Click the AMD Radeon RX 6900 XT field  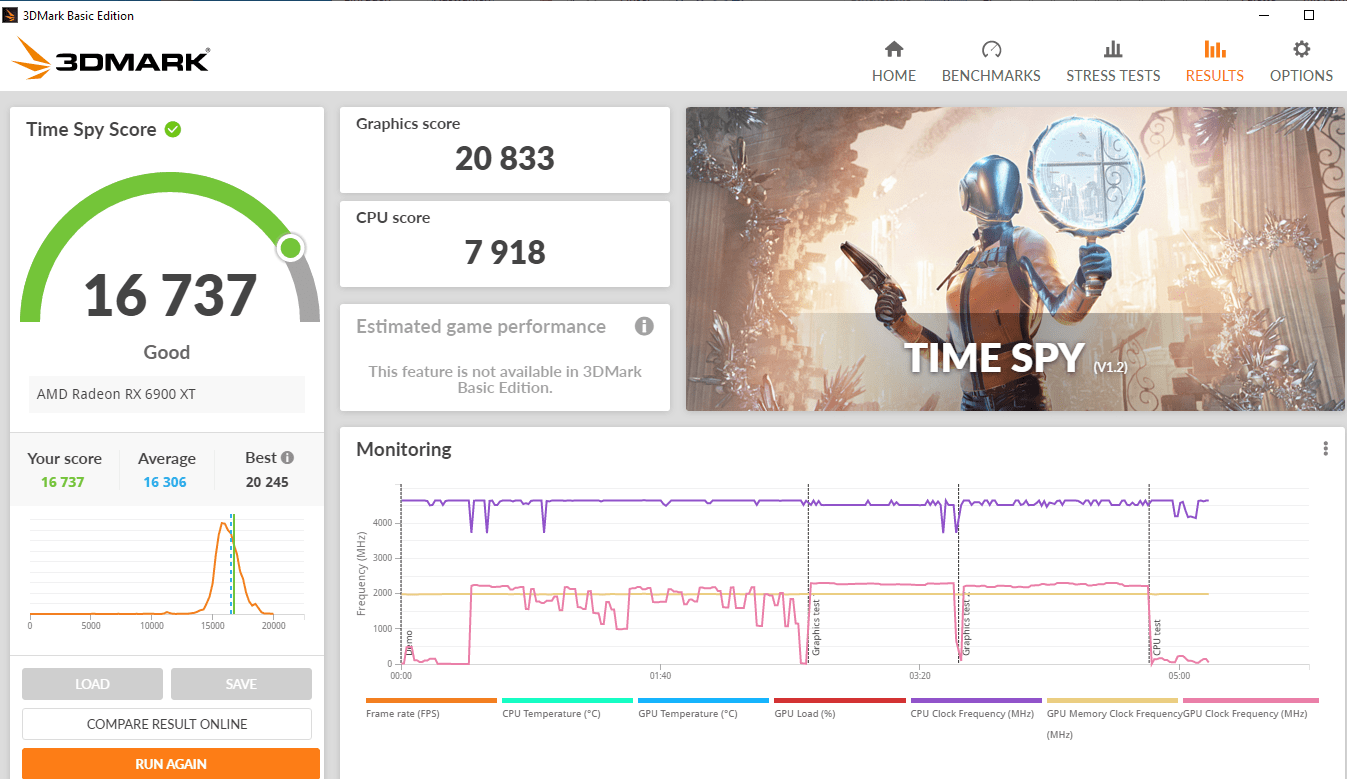pos(167,394)
